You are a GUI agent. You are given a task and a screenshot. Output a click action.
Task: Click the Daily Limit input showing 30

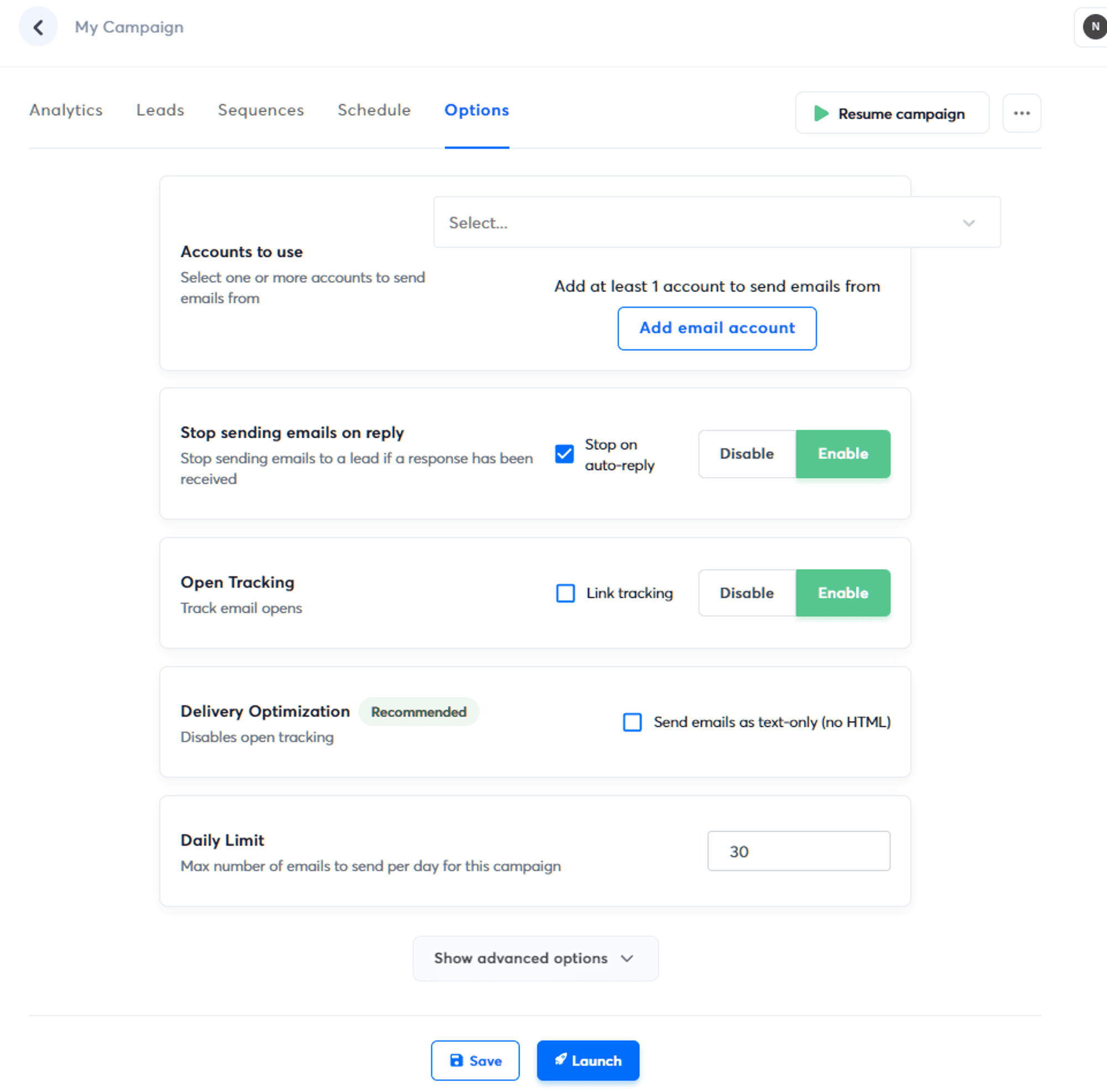(x=798, y=851)
